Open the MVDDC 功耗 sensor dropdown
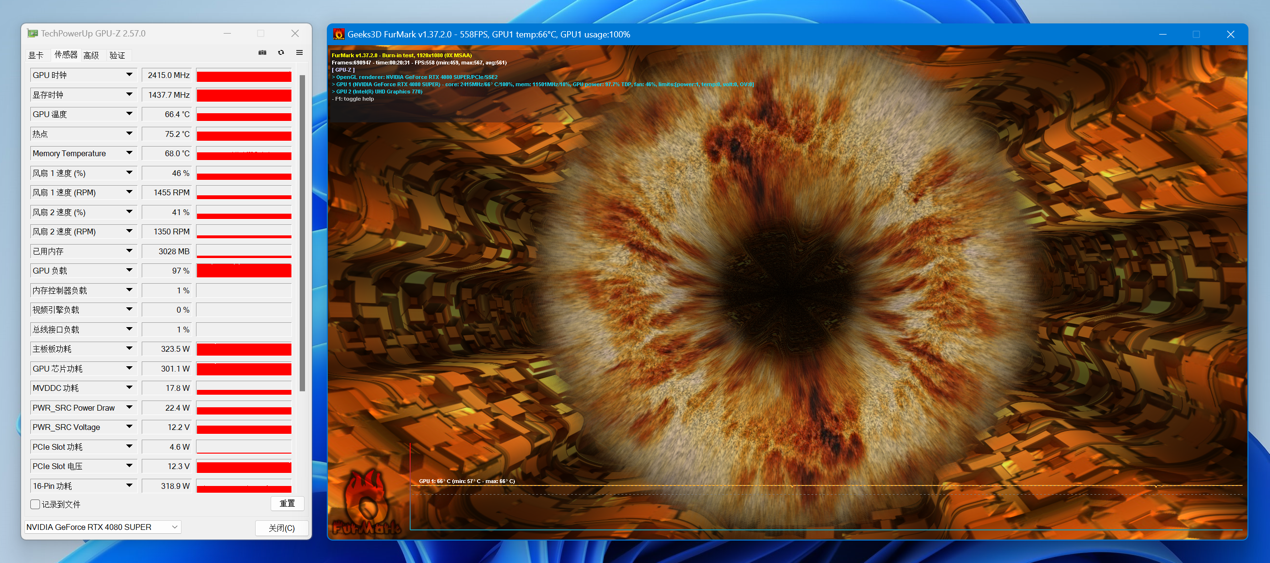This screenshot has height=563, width=1270. click(x=129, y=388)
